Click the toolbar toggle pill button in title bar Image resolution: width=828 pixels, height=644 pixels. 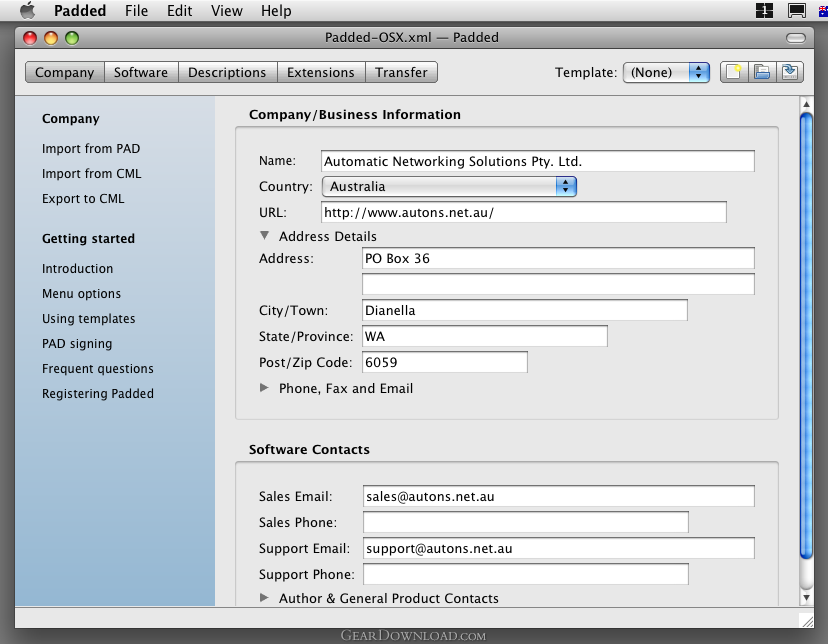796,38
